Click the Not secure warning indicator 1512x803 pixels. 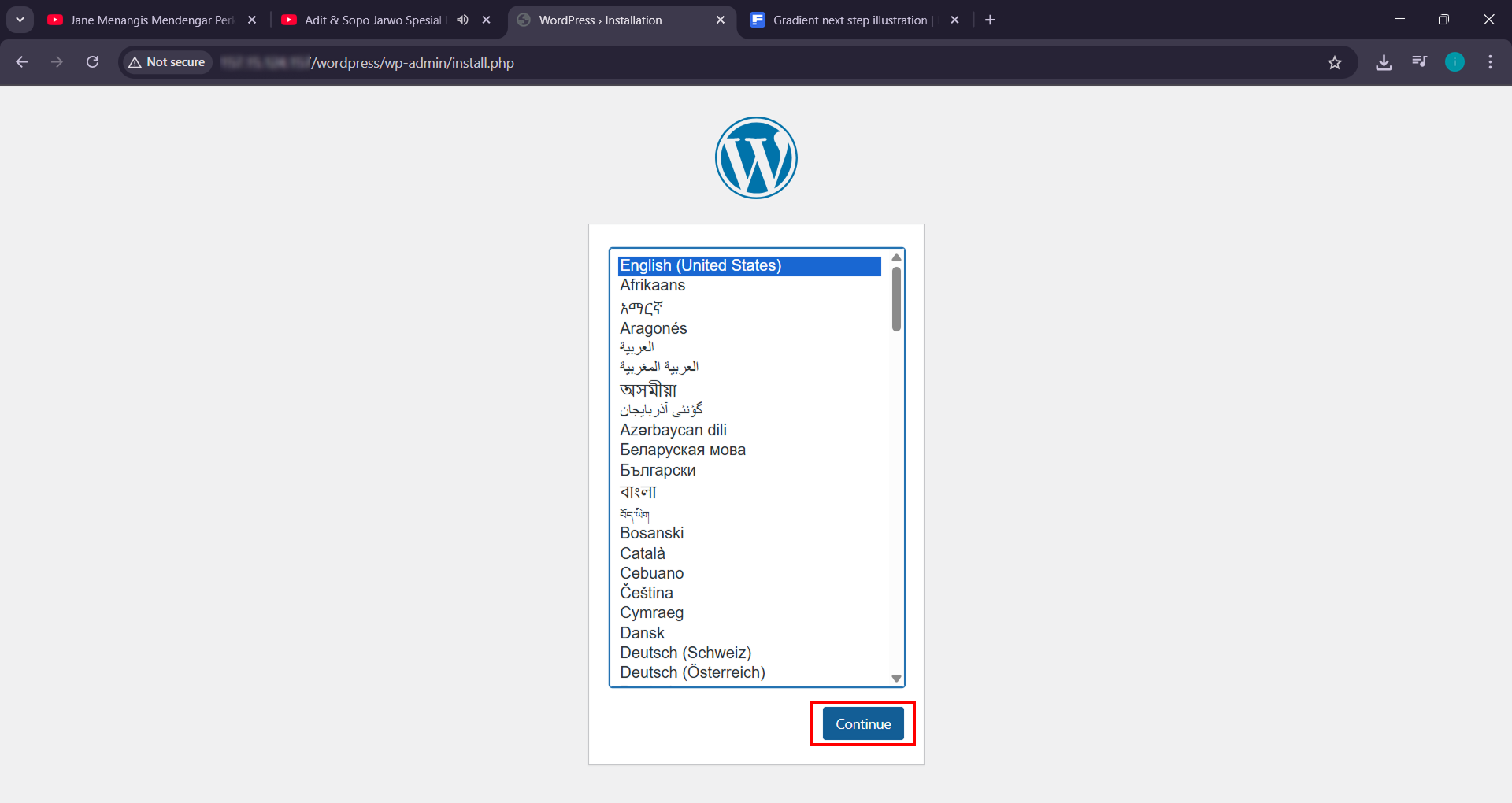(x=165, y=62)
